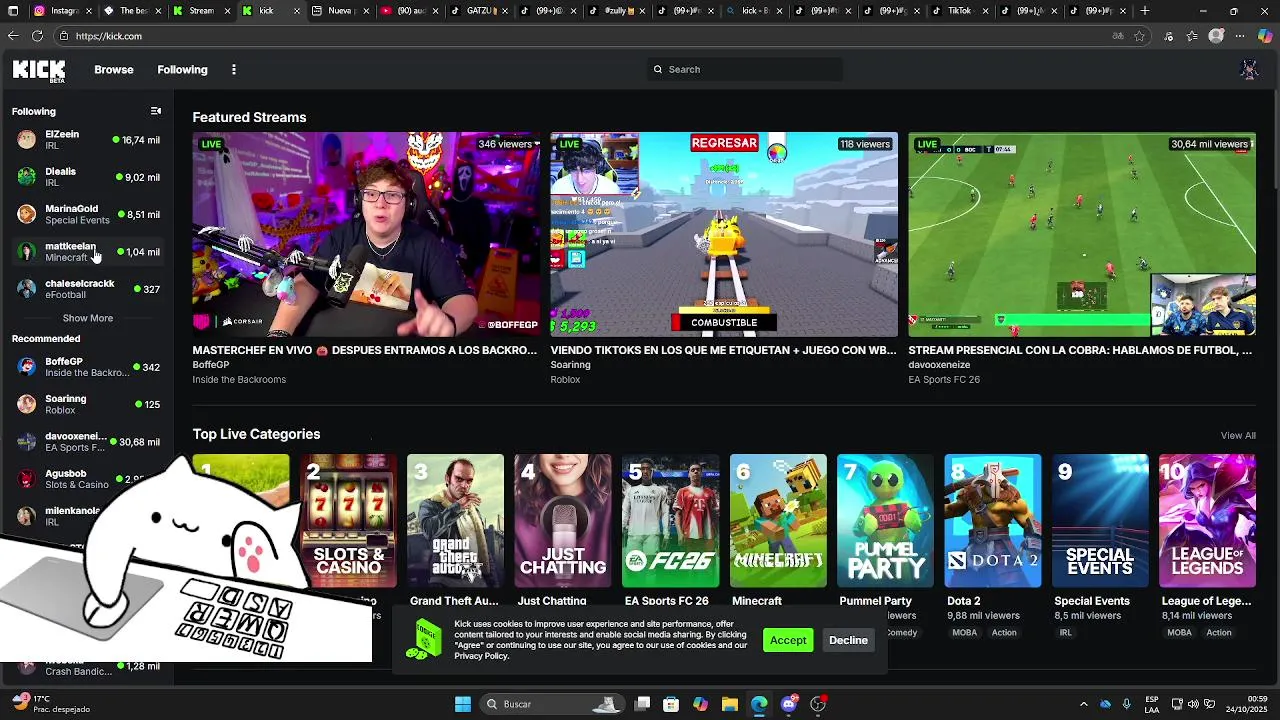Click in the Kick search field
Image resolution: width=1280 pixels, height=720 pixels.
(x=745, y=69)
